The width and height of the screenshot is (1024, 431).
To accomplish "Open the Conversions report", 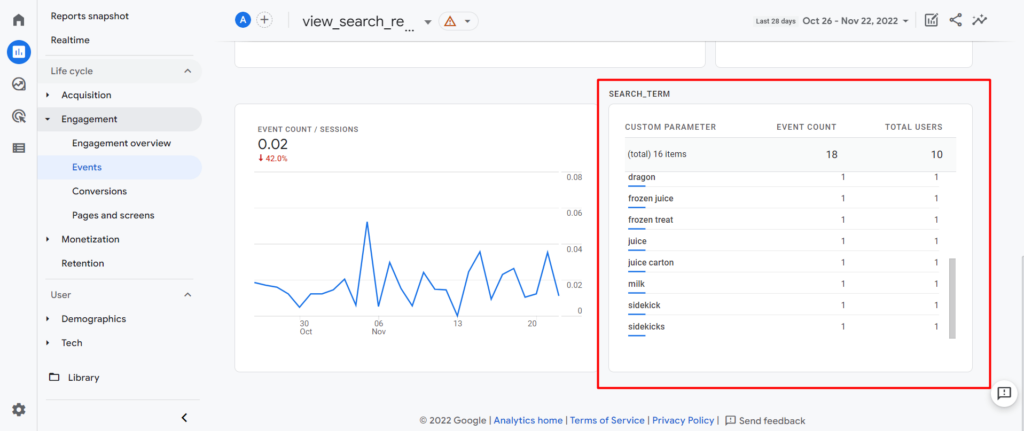I will (x=99, y=191).
